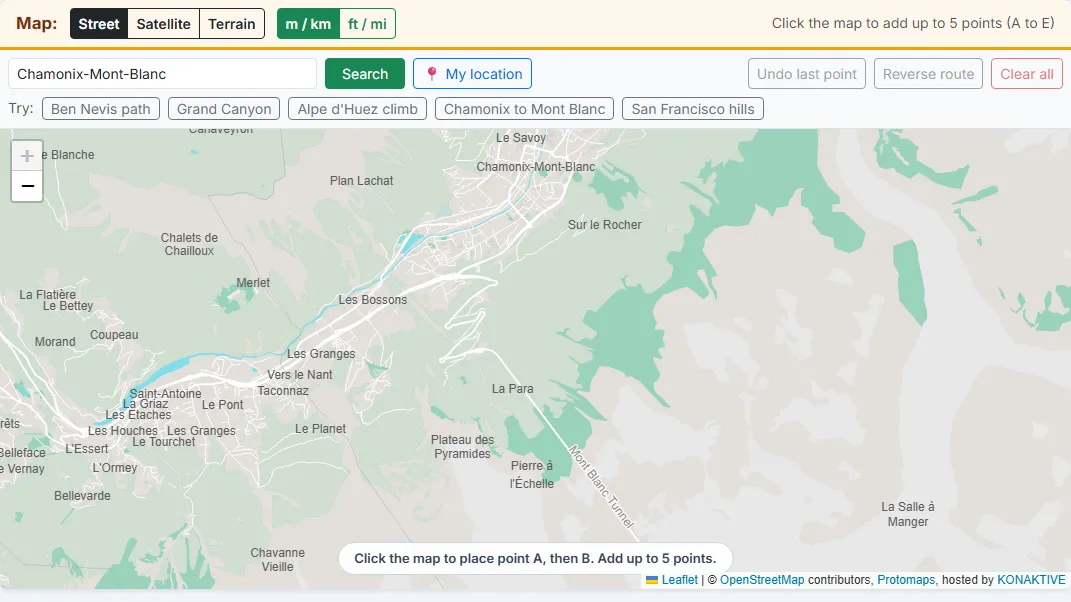The image size is (1071, 602).
Task: Click the Le Tourchet map label
Action: tap(163, 442)
